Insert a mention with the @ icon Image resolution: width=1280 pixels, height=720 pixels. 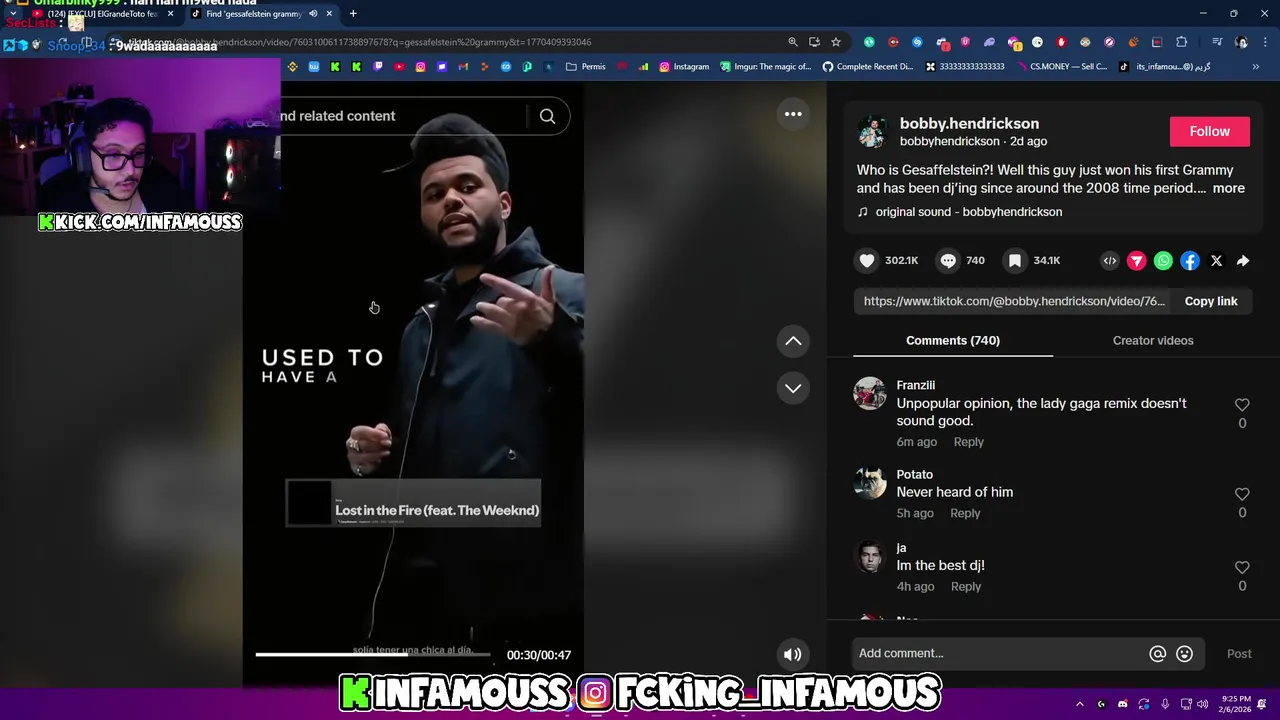click(x=1157, y=654)
